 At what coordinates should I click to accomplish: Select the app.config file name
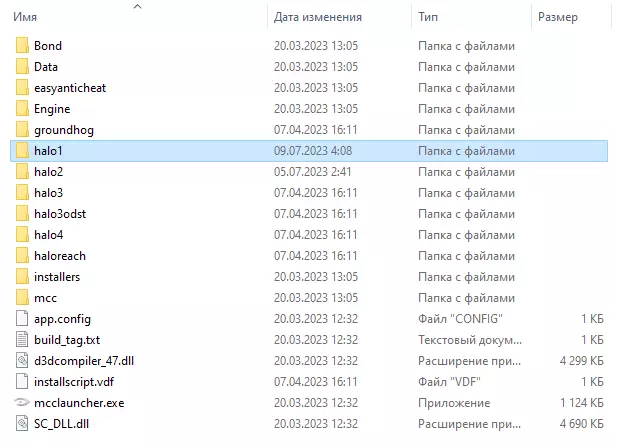62,319
